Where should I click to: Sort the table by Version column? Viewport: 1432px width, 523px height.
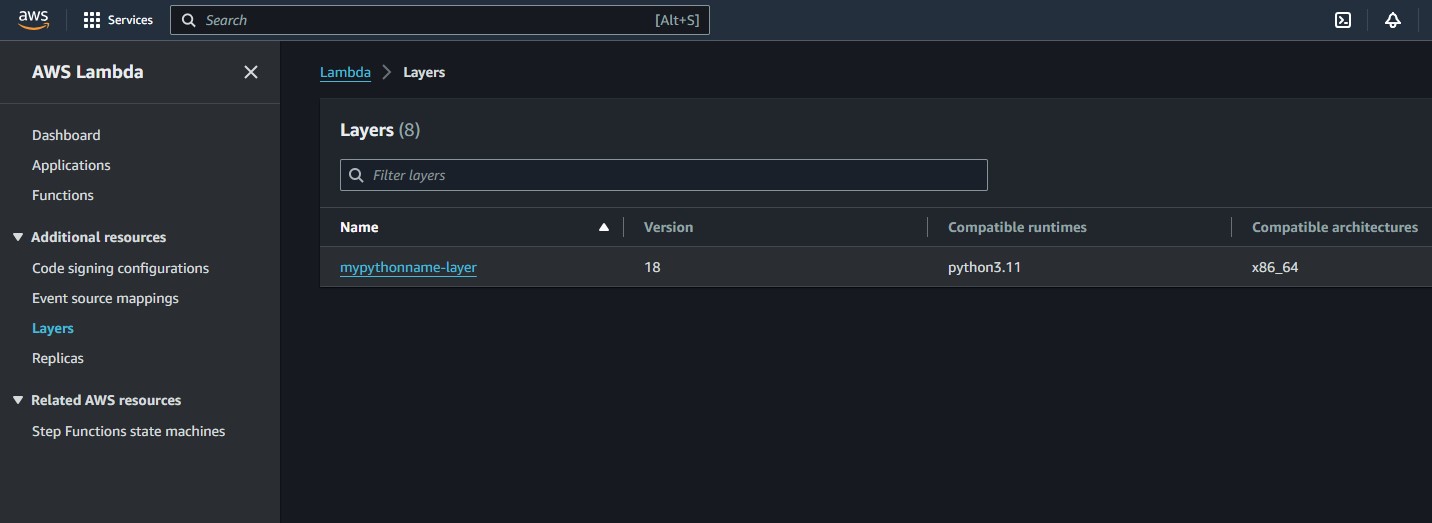(x=668, y=227)
